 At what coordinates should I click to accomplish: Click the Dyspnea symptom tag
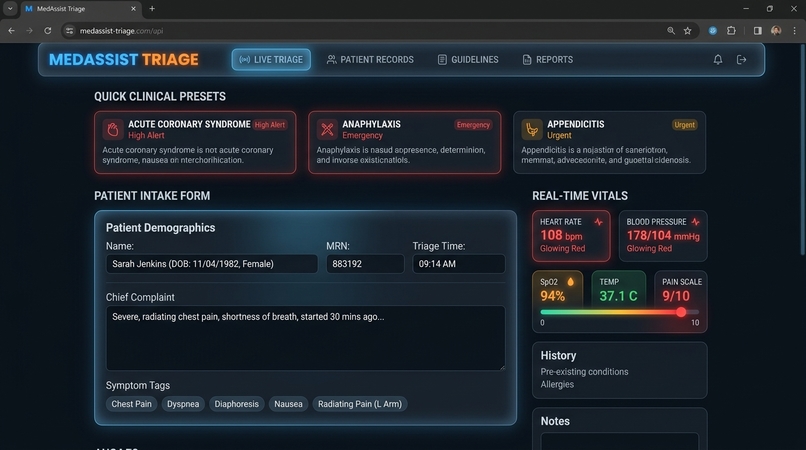click(183, 404)
